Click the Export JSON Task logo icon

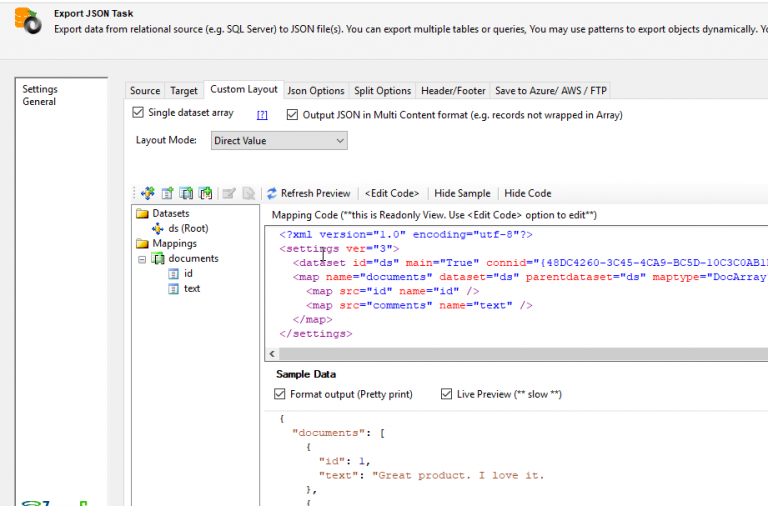(x=27, y=19)
